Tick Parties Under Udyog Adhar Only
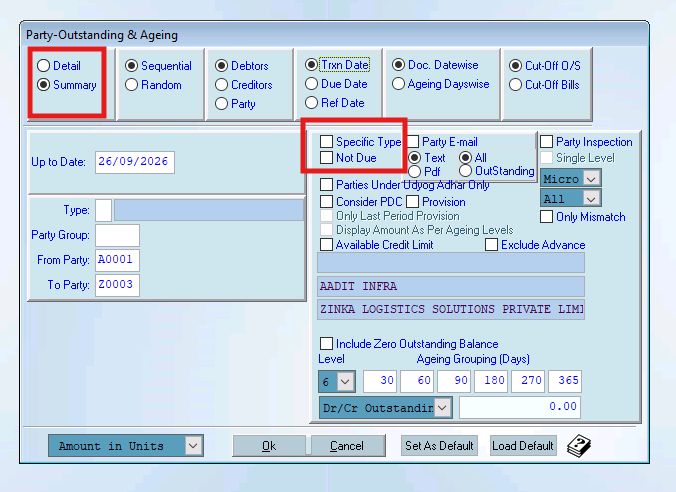676x492 pixels. 326,185
